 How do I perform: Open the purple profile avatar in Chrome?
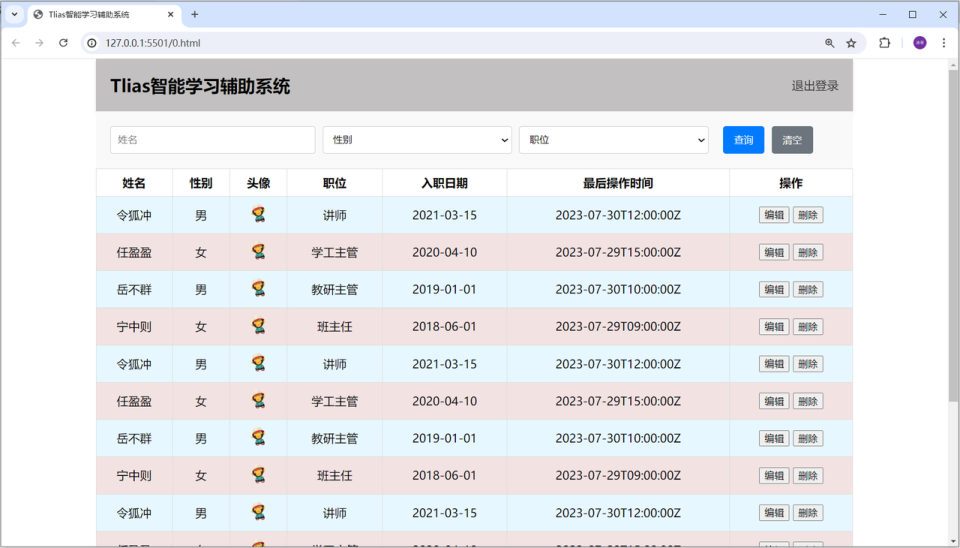(920, 43)
